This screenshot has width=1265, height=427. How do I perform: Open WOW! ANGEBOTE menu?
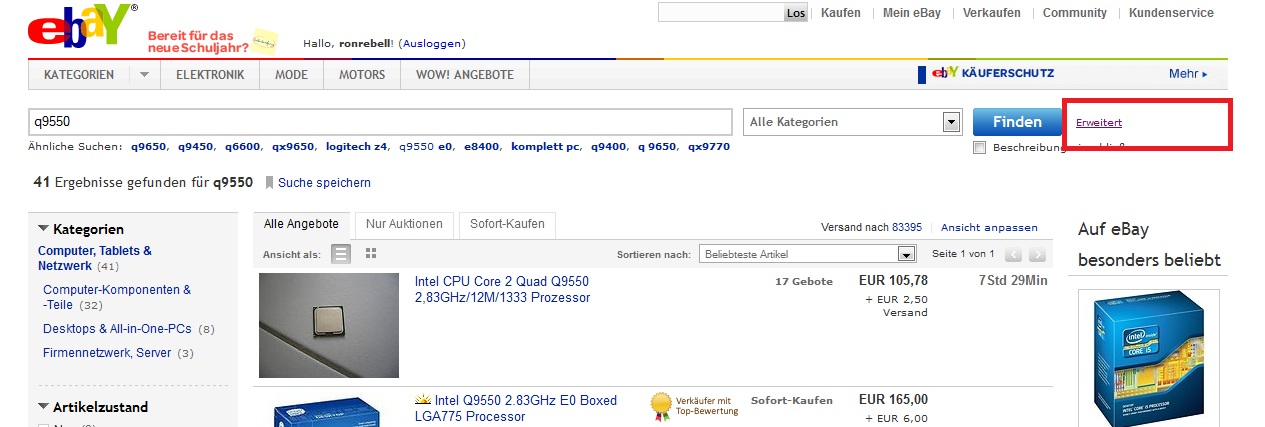465,75
